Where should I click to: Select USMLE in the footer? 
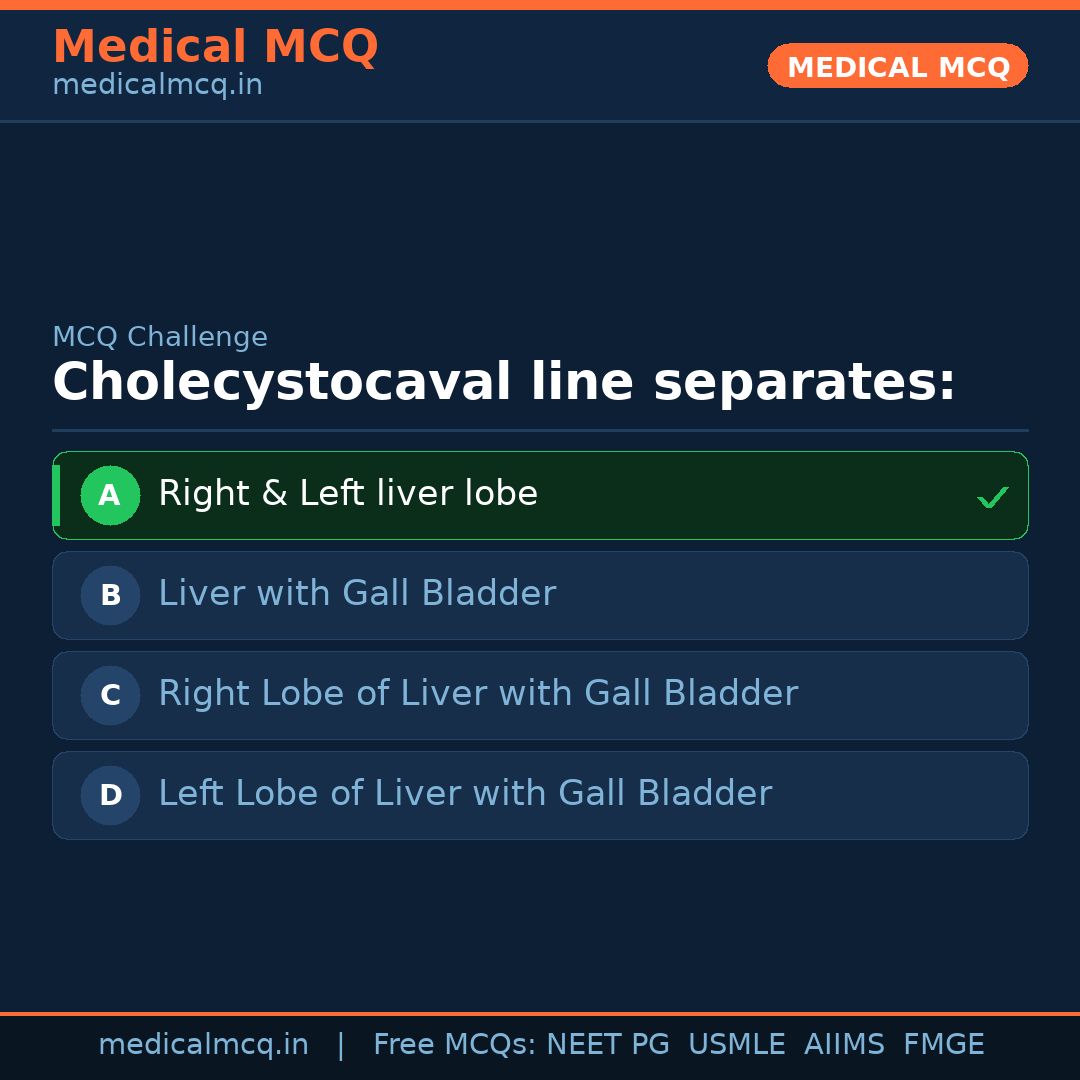(737, 1045)
